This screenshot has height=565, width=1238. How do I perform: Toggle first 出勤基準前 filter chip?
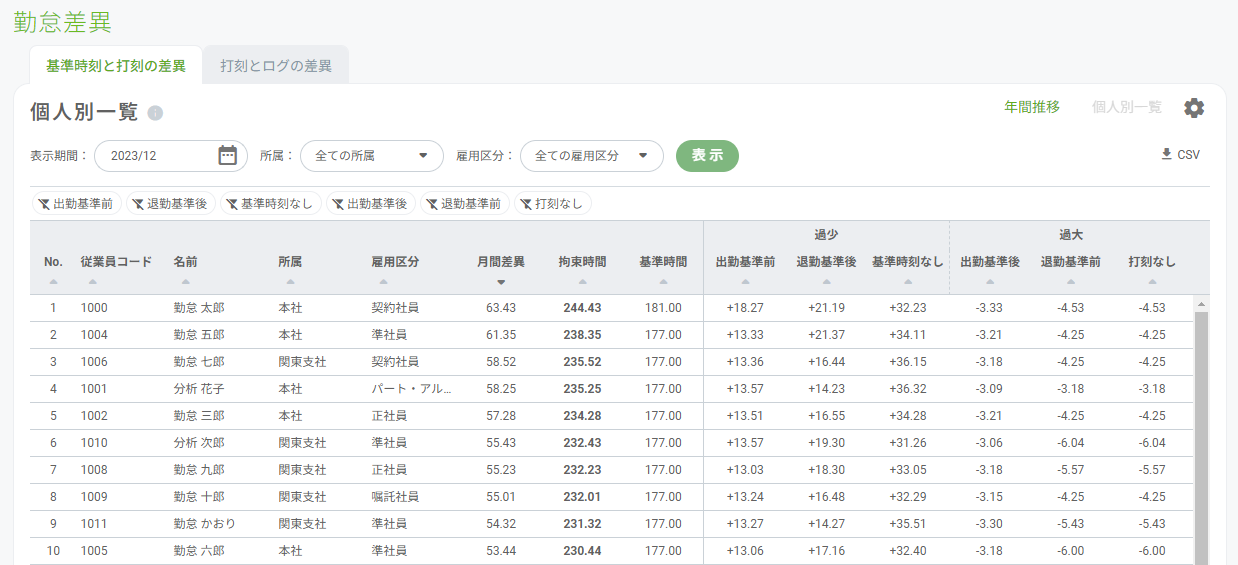tap(76, 203)
